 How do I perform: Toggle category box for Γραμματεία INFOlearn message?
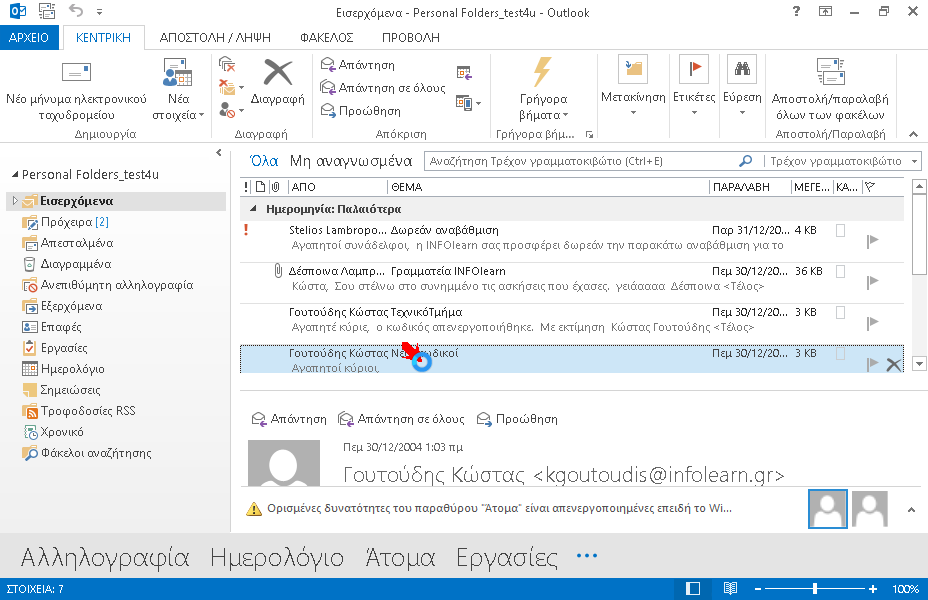coord(840,272)
